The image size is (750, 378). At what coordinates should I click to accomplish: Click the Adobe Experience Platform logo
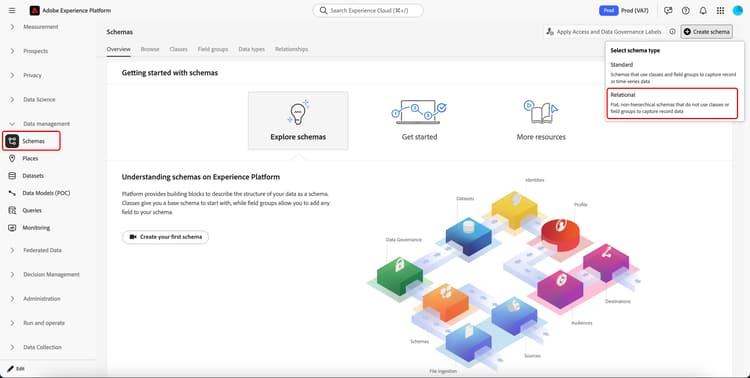point(34,10)
